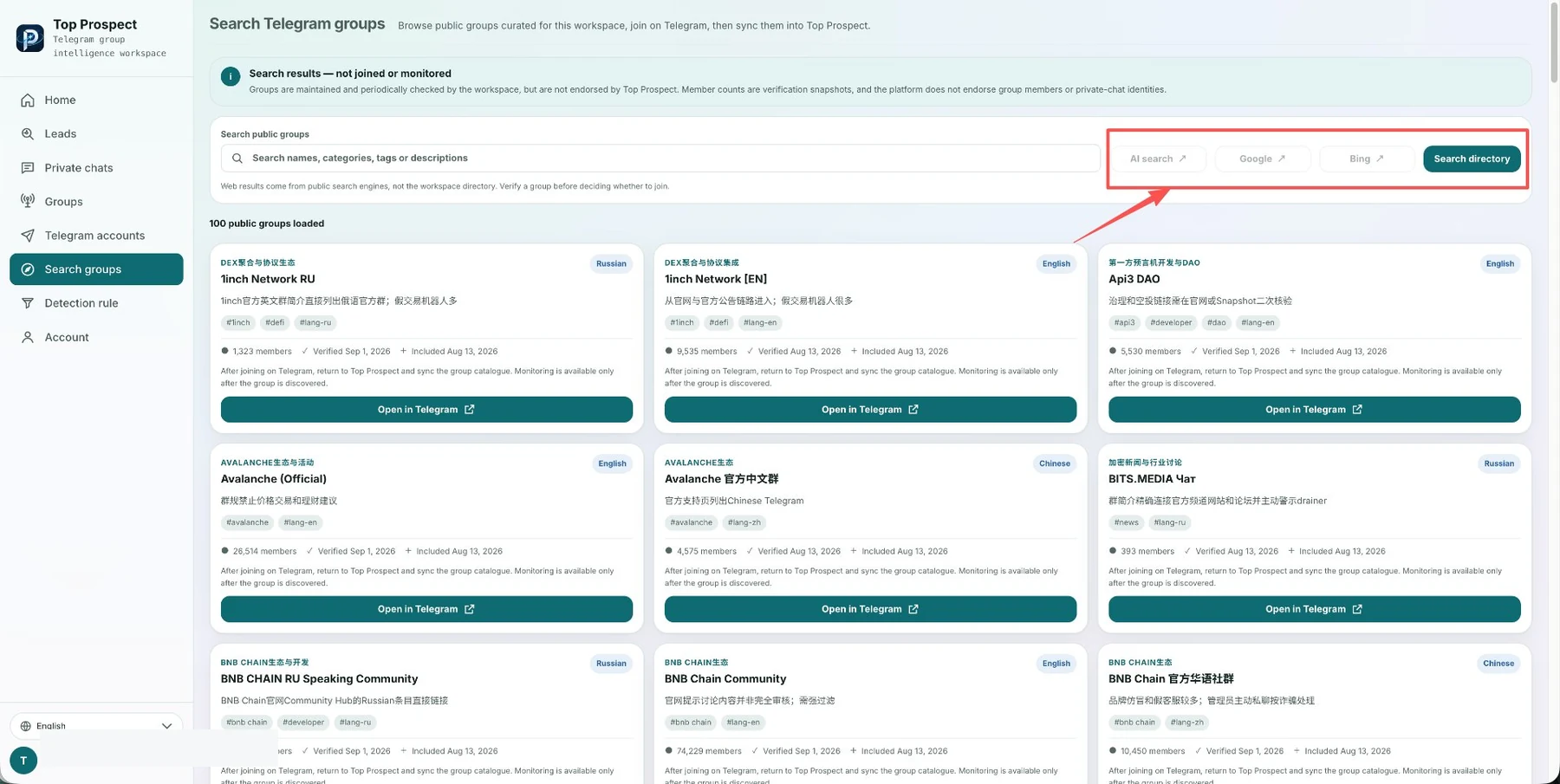This screenshot has height=784, width=1560.
Task: Open 1inch Network [EN] in Telegram
Action: click(870, 410)
